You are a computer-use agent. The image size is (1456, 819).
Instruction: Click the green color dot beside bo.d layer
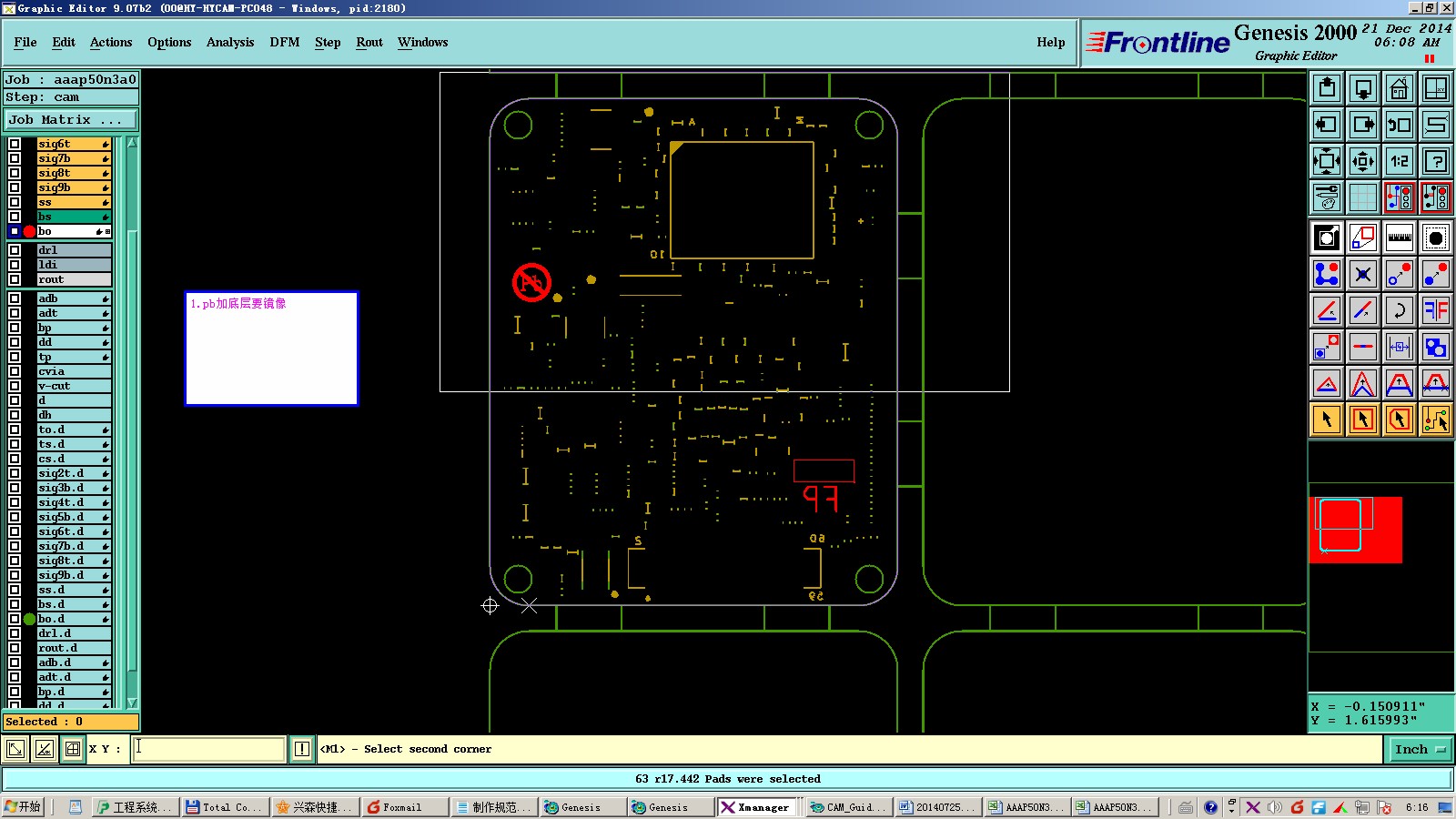pos(29,619)
